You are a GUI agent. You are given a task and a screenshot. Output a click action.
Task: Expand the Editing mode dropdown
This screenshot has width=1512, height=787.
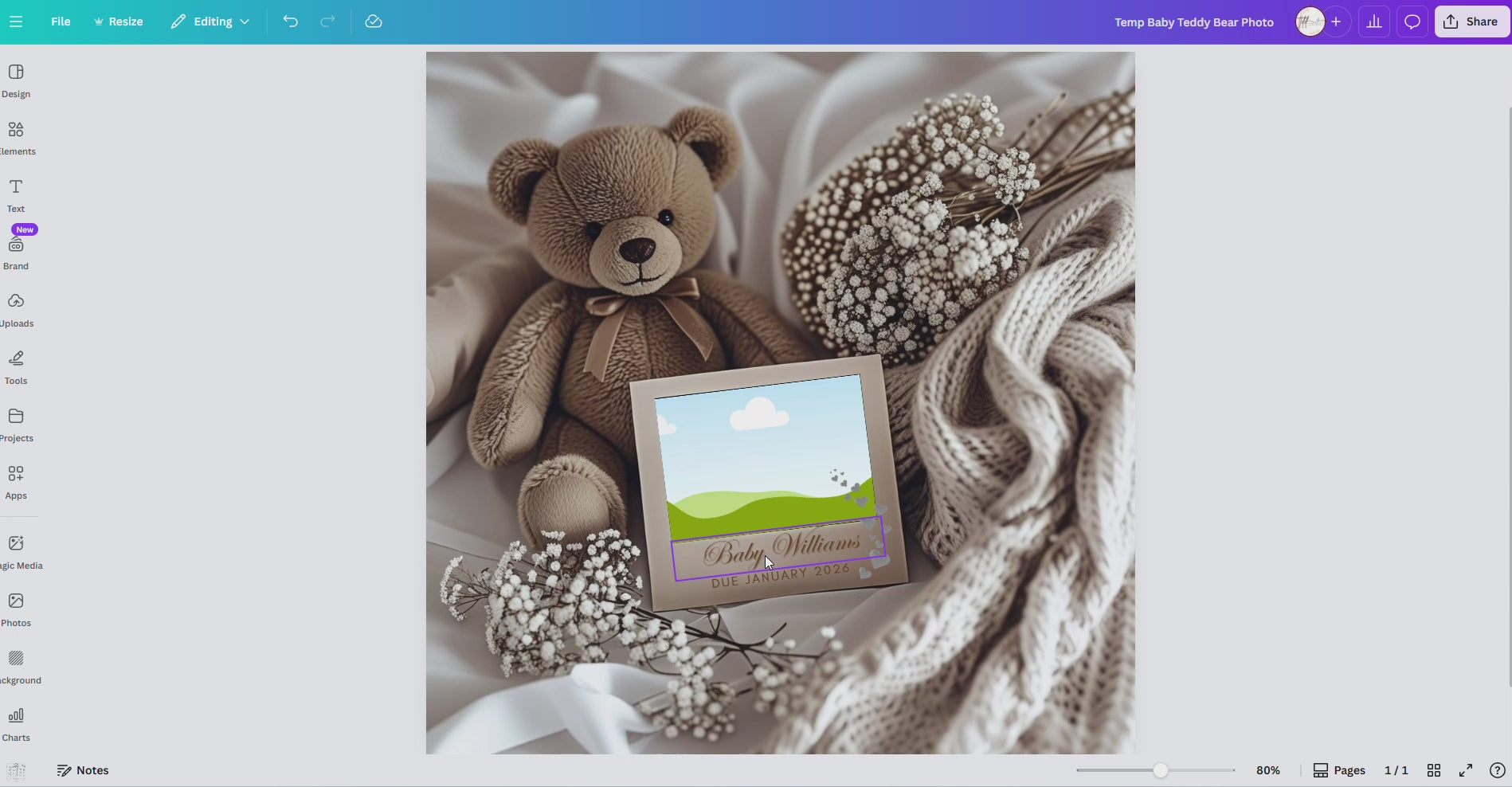209,22
